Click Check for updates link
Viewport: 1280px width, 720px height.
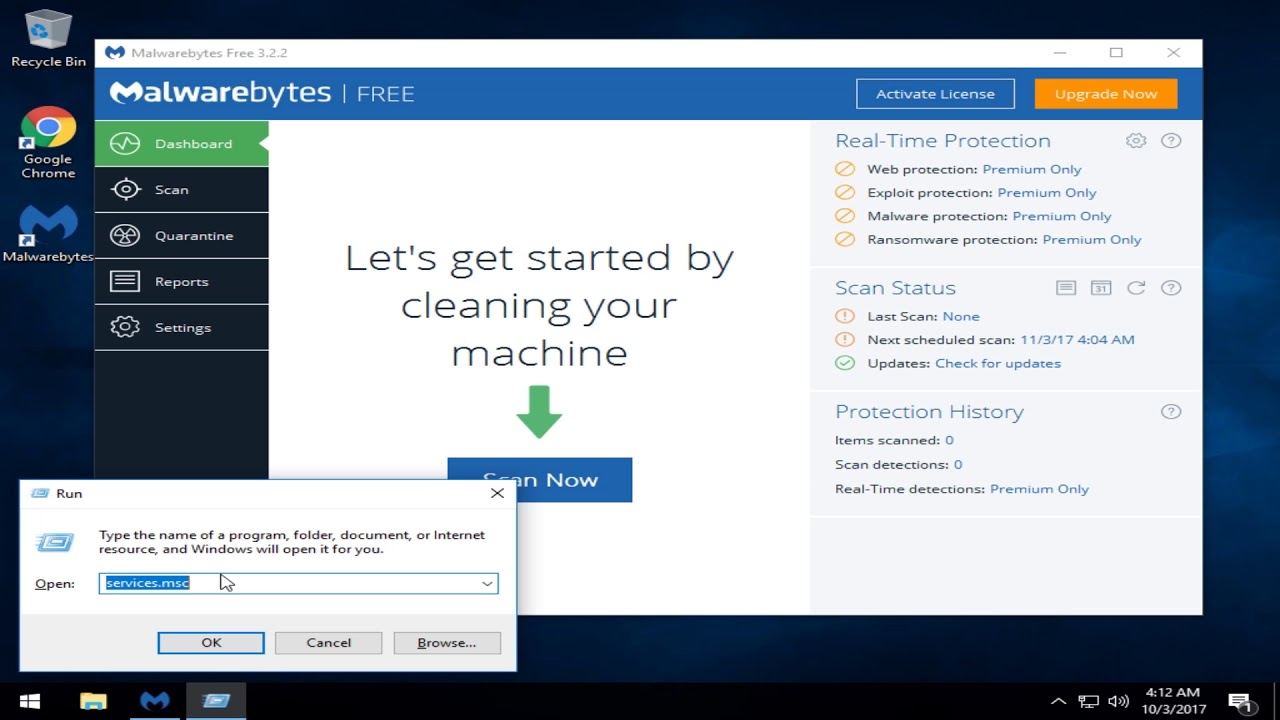coord(998,363)
